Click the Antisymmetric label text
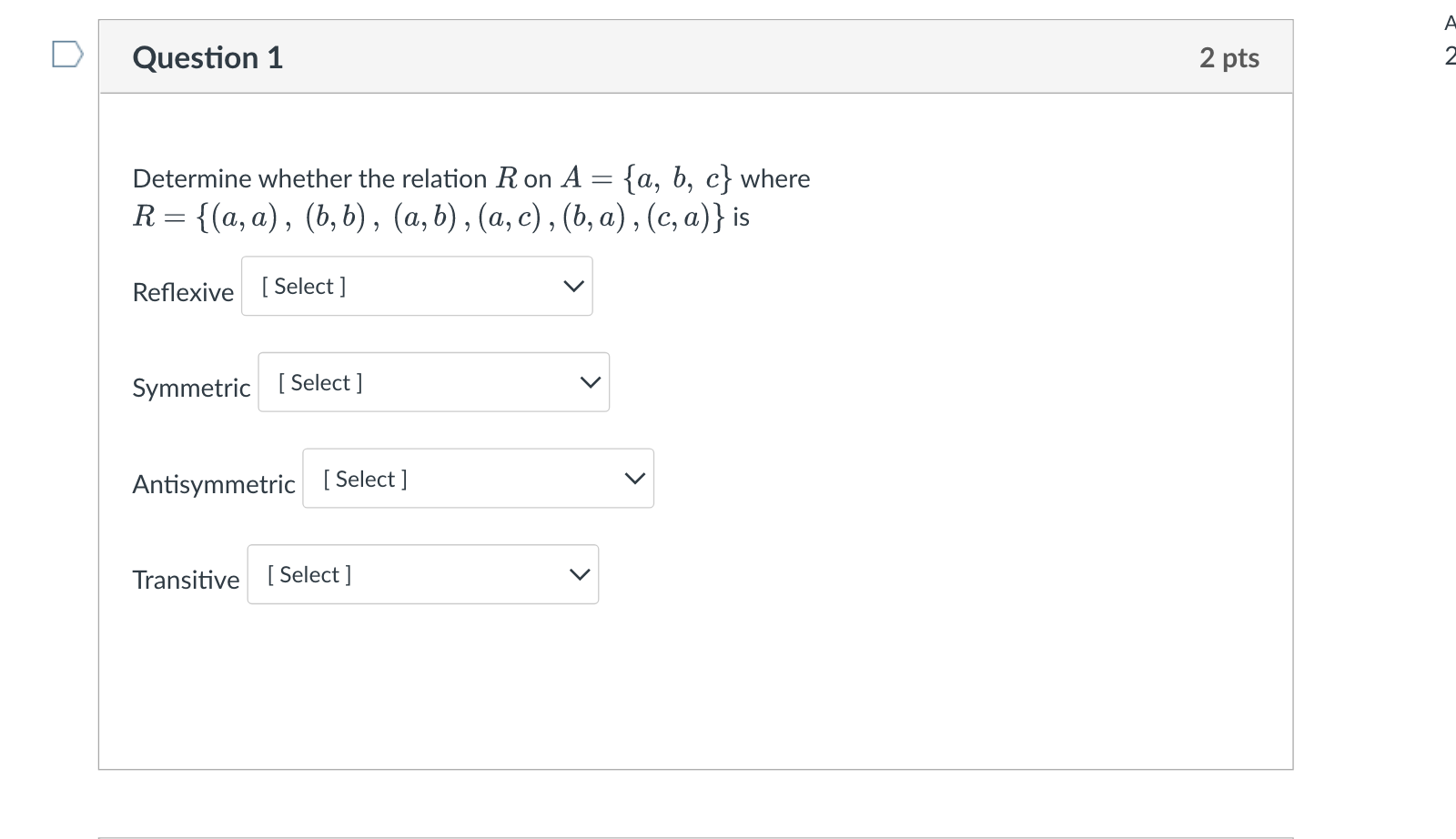 [214, 484]
